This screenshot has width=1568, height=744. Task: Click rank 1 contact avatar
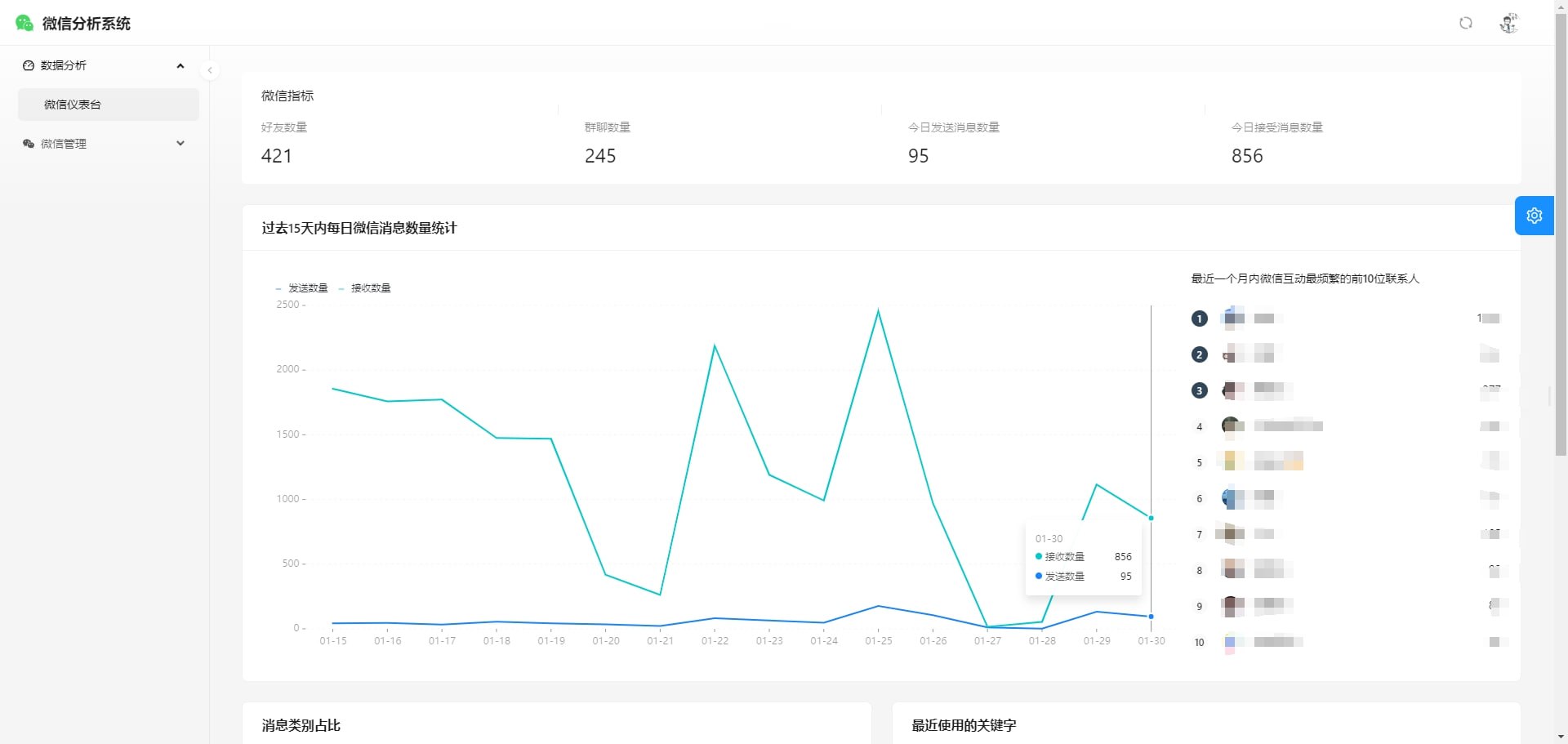1232,318
